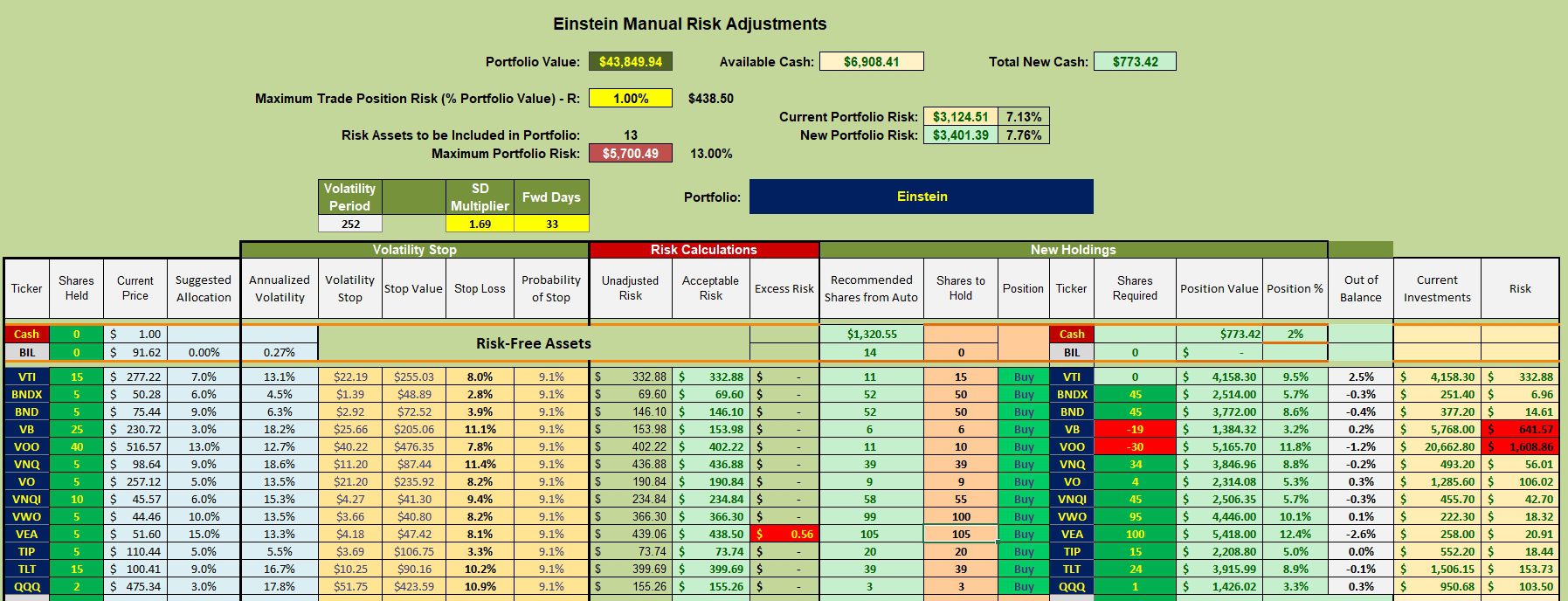The image size is (1568, 601).
Task: Select the red VOO shares required -30
Action: (1135, 446)
